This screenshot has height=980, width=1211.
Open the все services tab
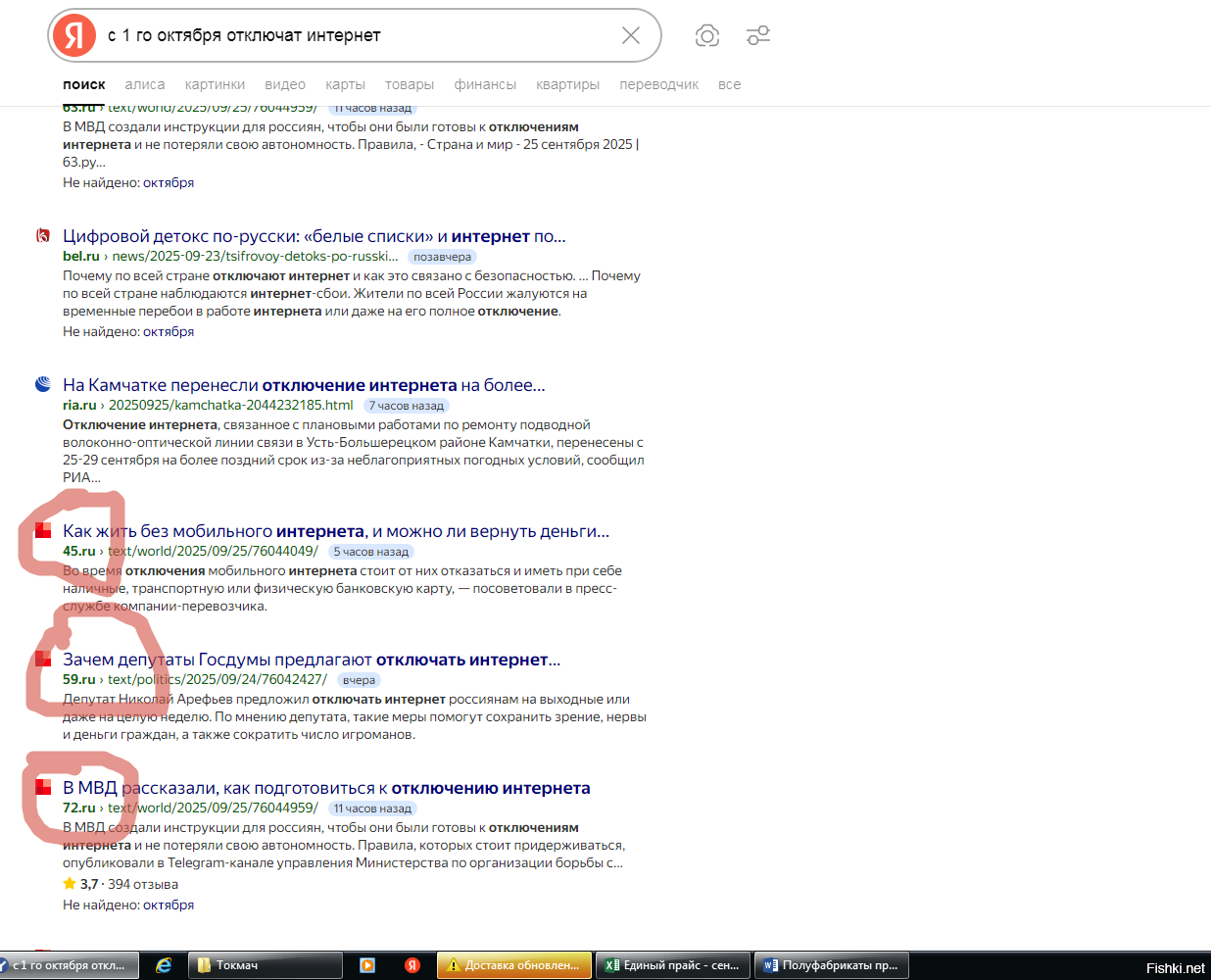pyautogui.click(x=729, y=84)
